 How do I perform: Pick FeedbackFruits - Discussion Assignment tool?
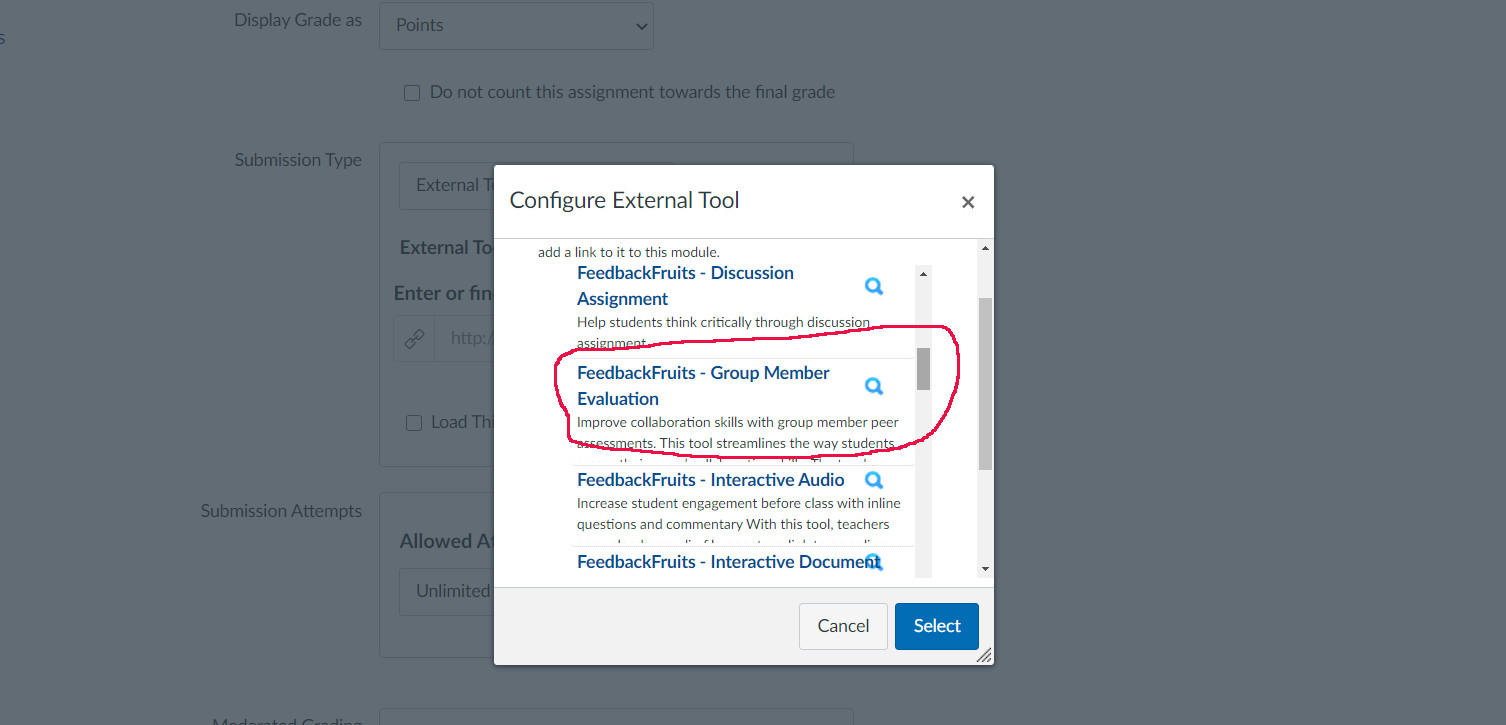pyautogui.click(x=685, y=285)
